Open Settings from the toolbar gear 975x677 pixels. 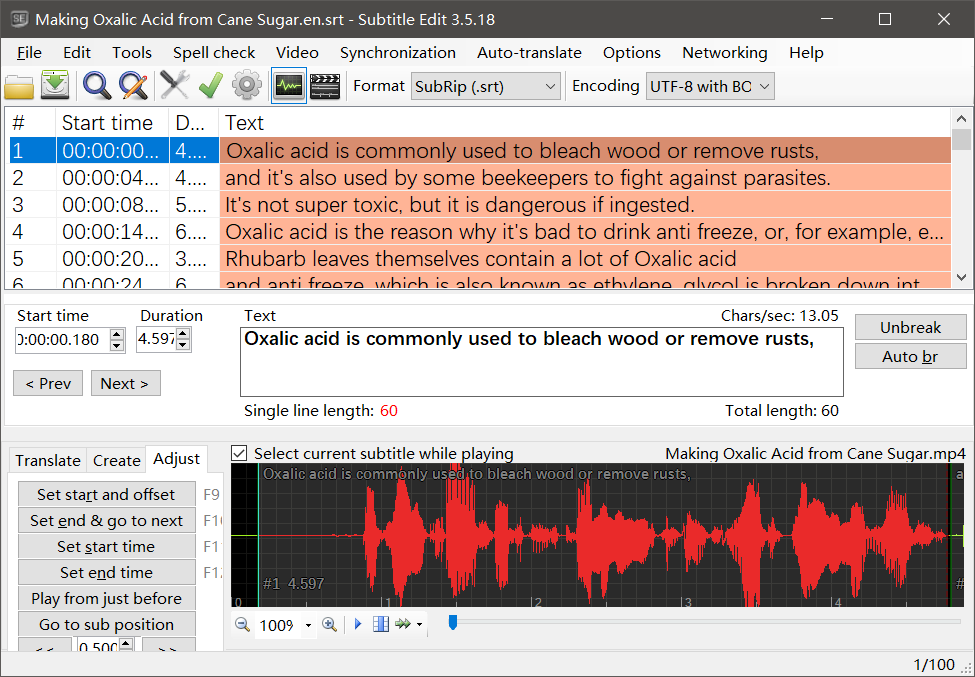click(246, 86)
